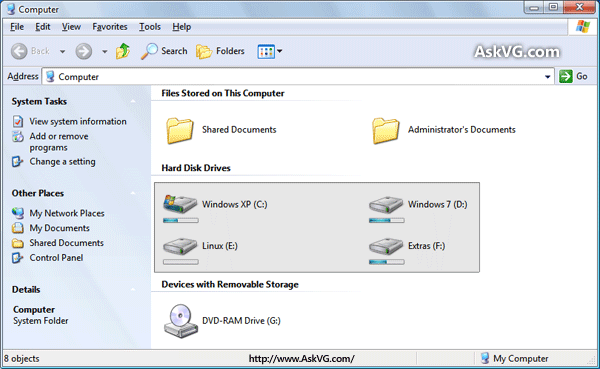The width and height of the screenshot is (600, 369).
Task: Click the View system information icon
Action: (18, 121)
